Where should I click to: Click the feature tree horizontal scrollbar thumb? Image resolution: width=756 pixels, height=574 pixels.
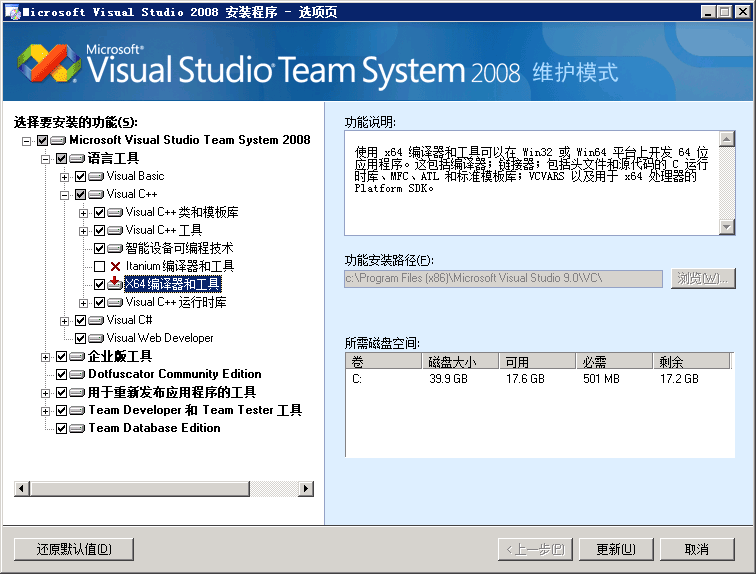[x=140, y=489]
